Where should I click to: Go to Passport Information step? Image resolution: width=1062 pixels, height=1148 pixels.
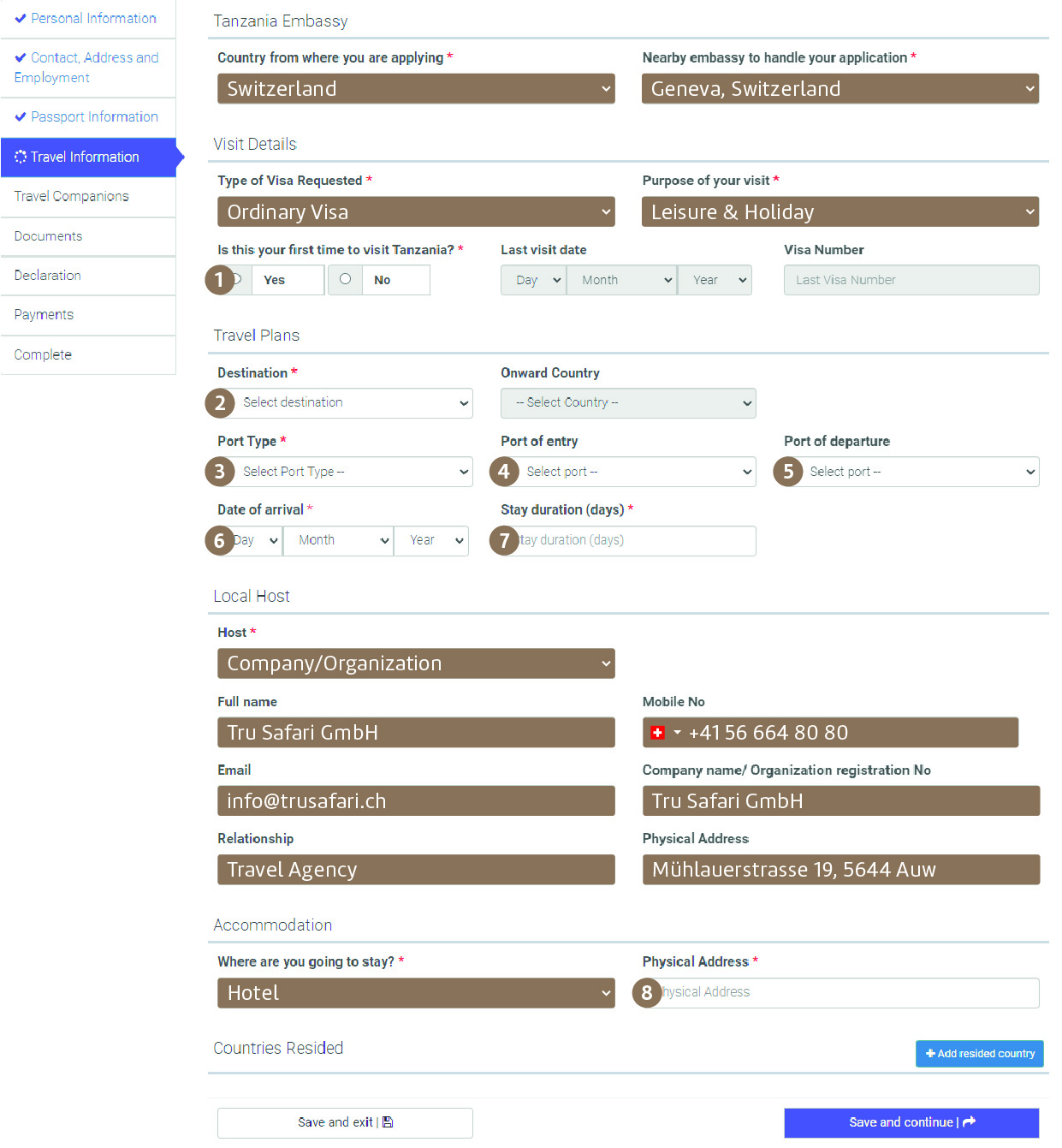pyautogui.click(x=94, y=117)
